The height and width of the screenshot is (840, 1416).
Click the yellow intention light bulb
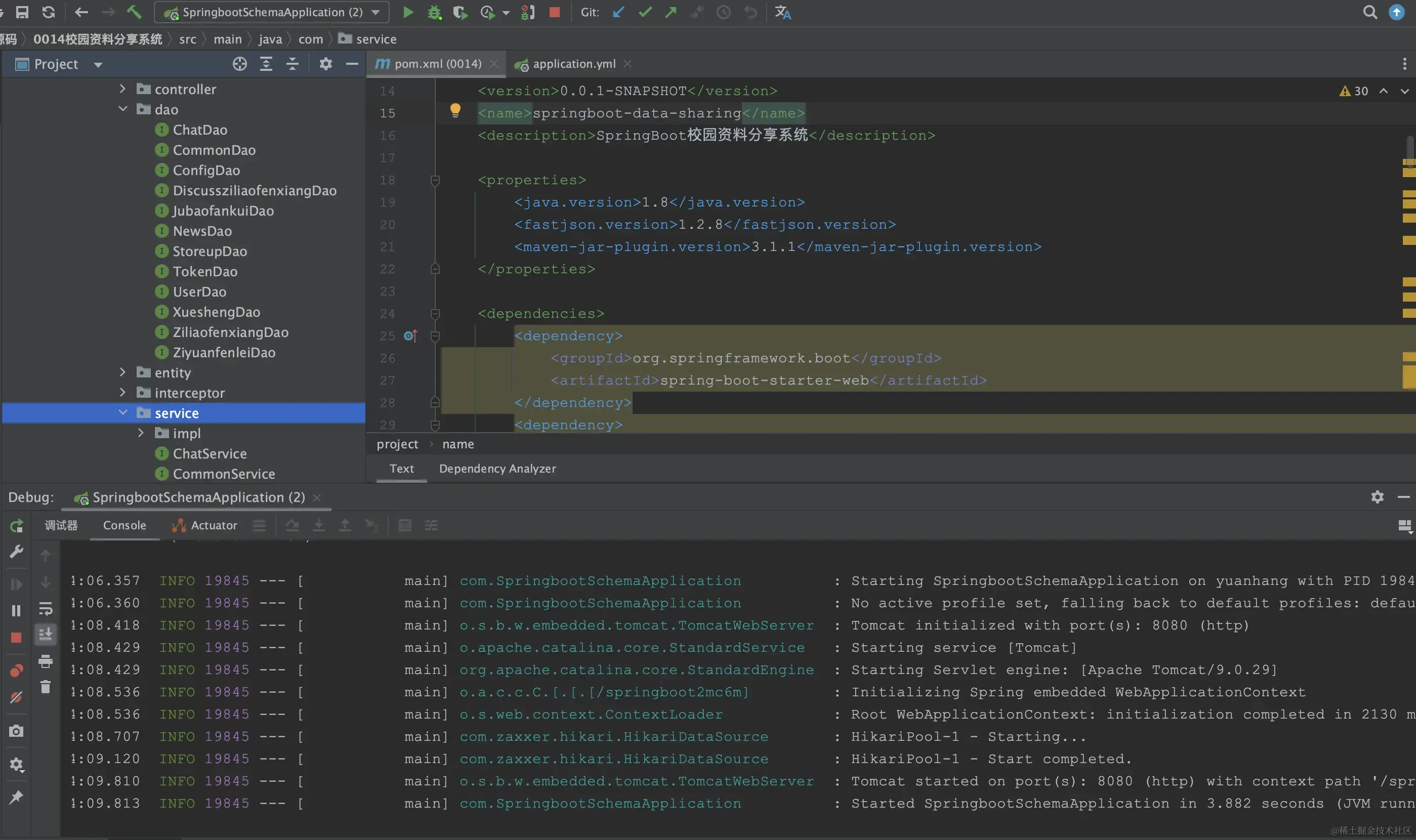pos(455,110)
